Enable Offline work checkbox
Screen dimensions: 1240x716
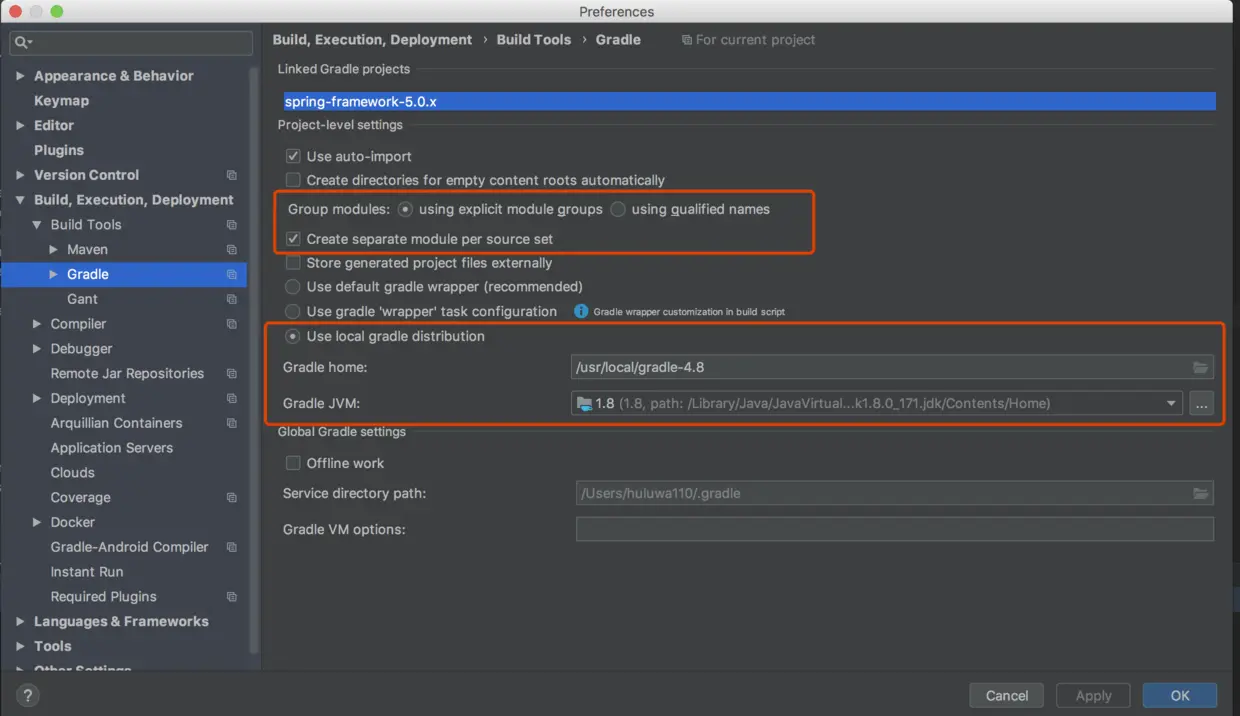293,463
